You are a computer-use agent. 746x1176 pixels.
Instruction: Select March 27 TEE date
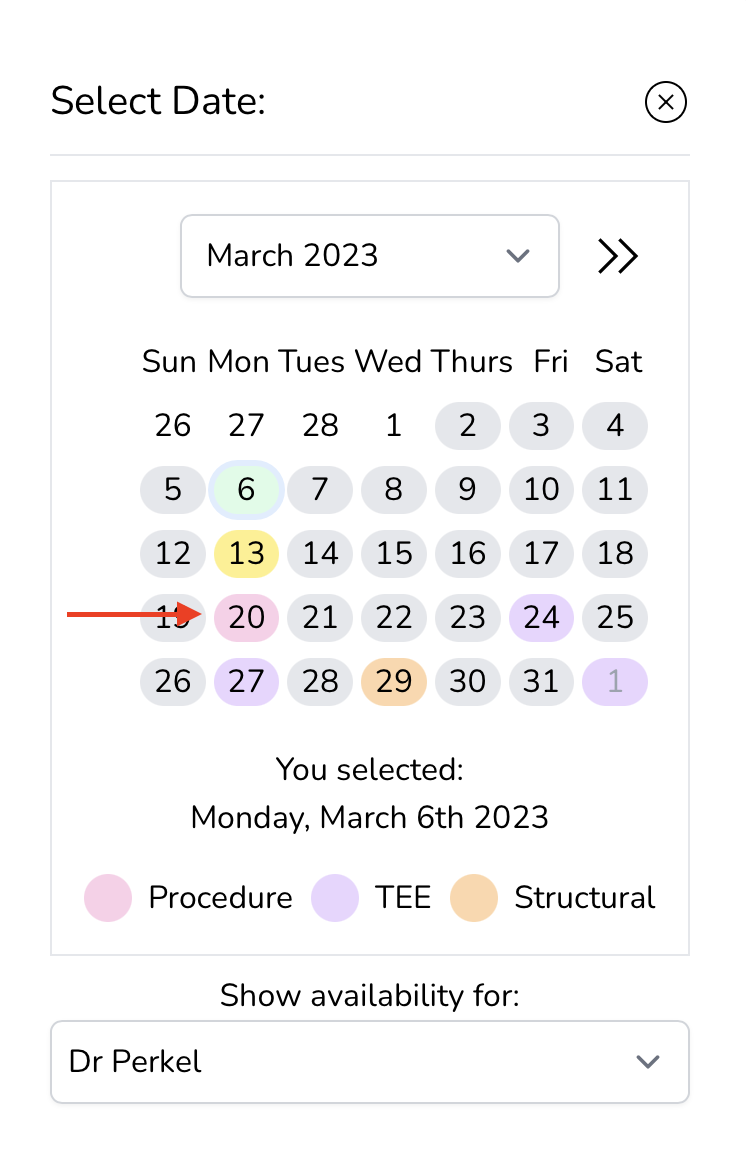[246, 682]
